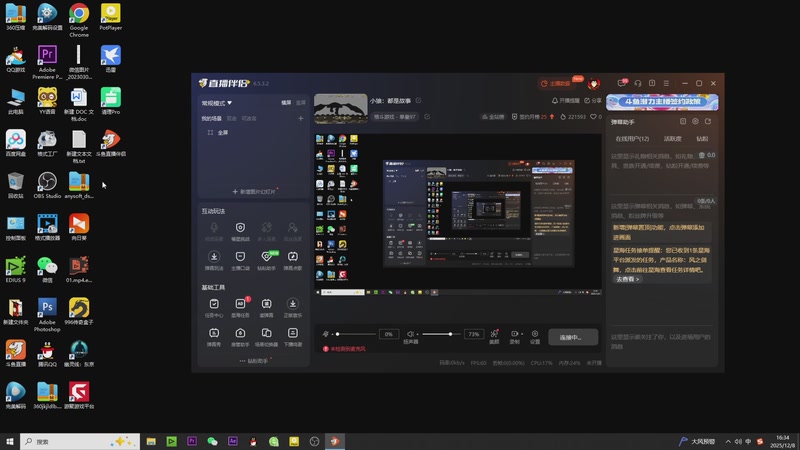800x450 pixels.
Task: Expand the 常规模式 dropdown
Action: 217,103
